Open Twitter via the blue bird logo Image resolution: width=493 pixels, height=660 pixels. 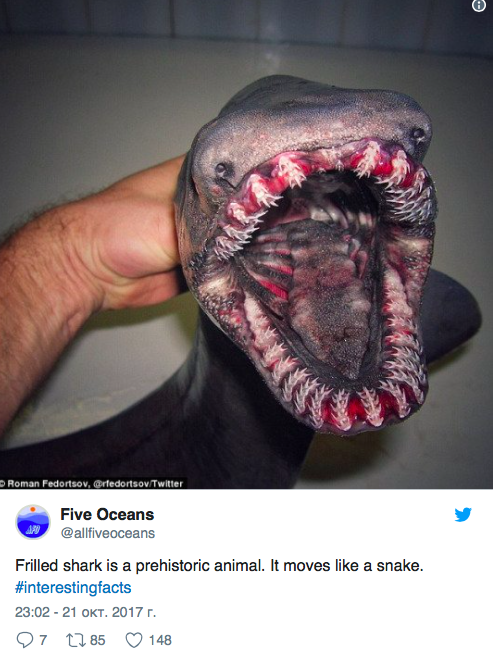[463, 514]
